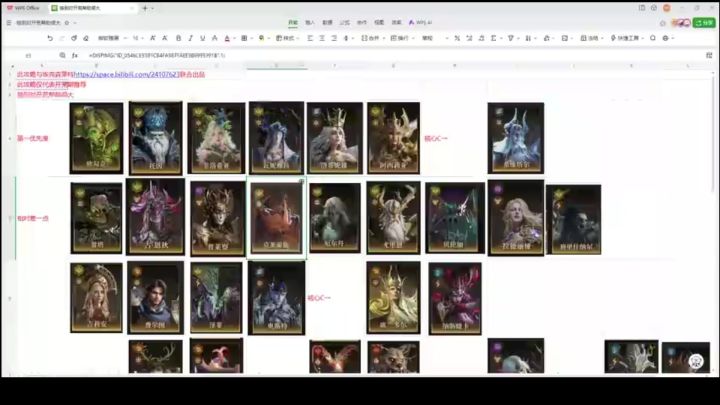Select the white-bearded blue hero card

tap(156, 138)
